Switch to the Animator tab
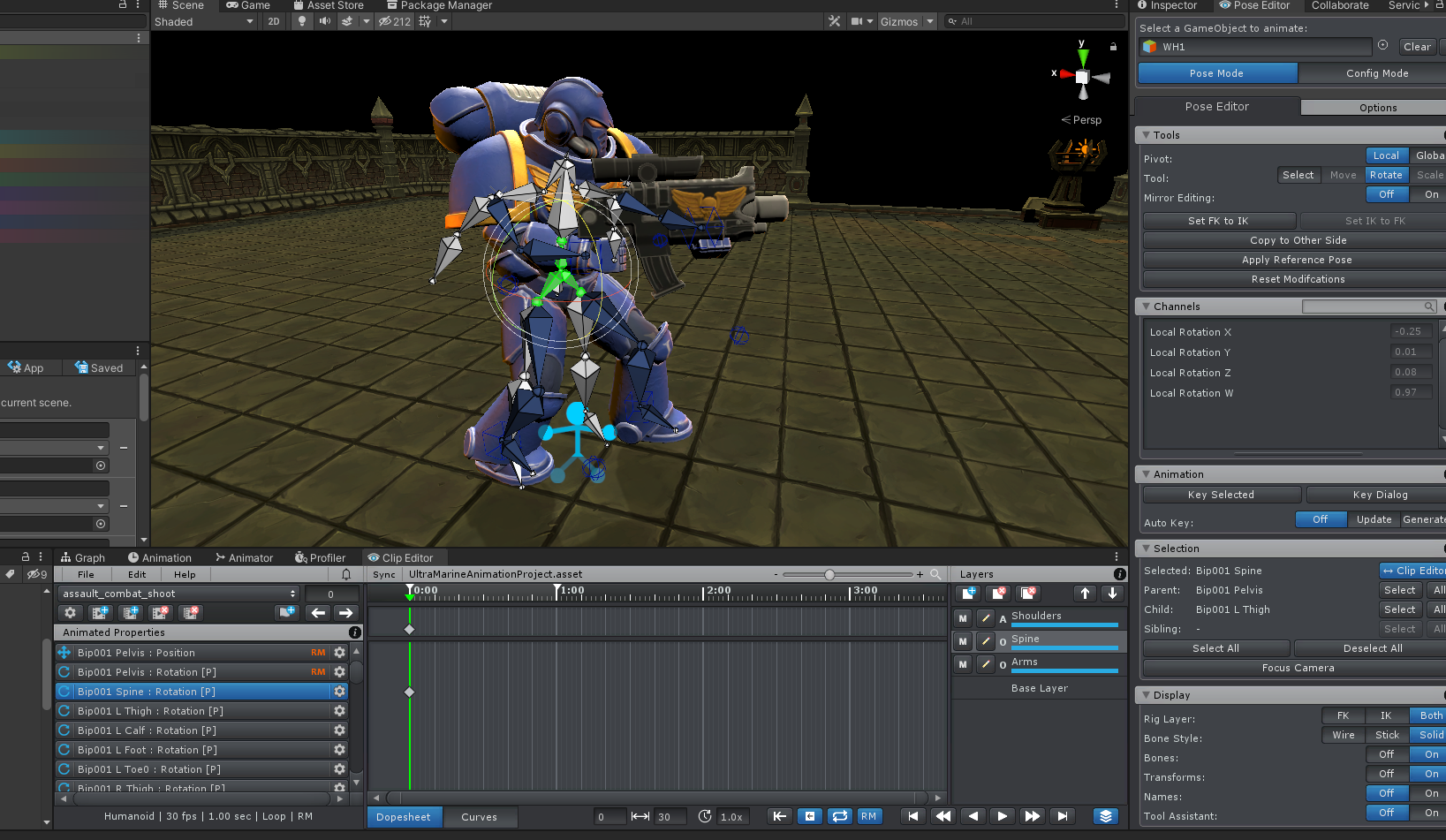Viewport: 1446px width, 840px height. pos(245,558)
